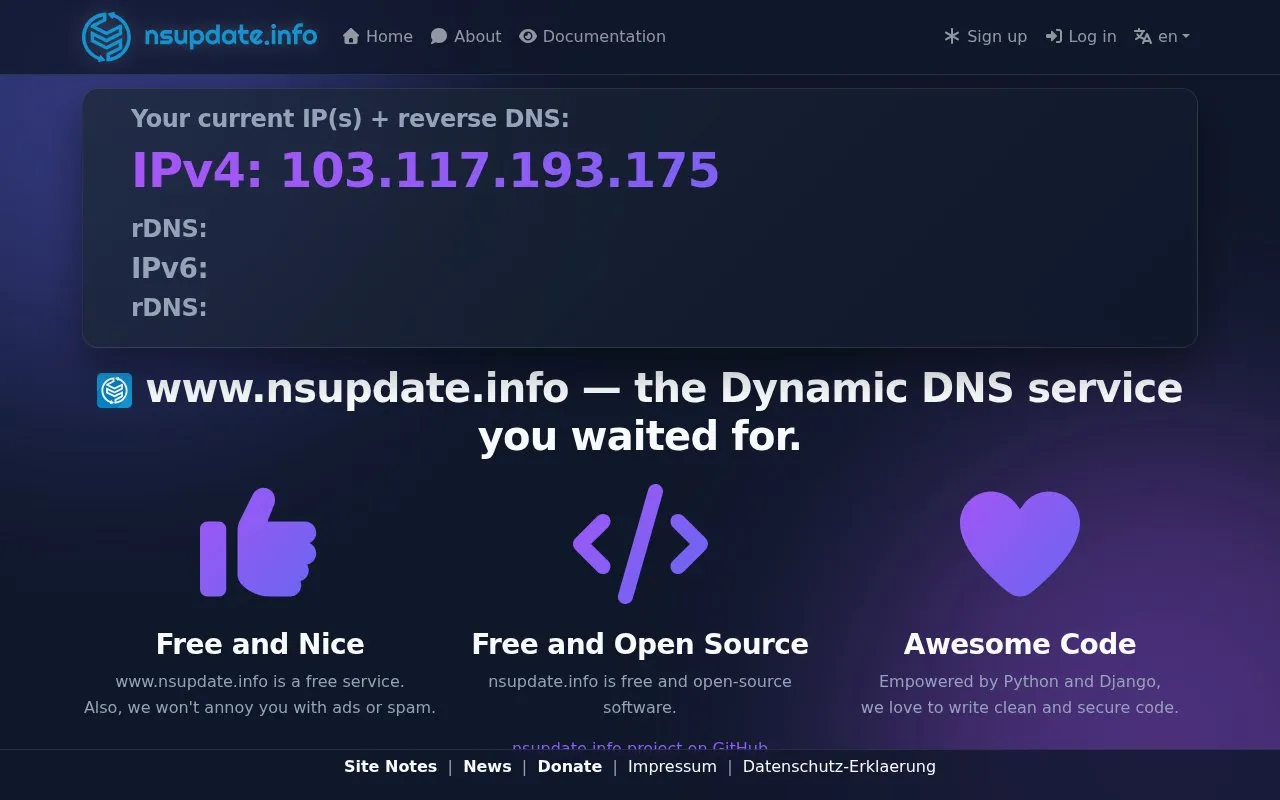
Task: Click the code brackets icon
Action: click(x=640, y=543)
